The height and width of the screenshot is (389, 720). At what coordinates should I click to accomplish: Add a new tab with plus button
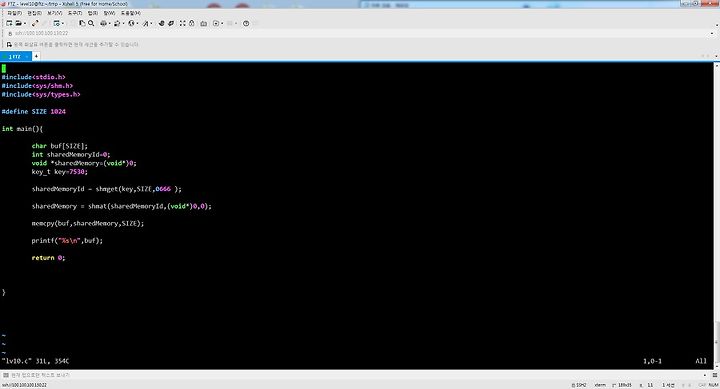pyautogui.click(x=36, y=56)
